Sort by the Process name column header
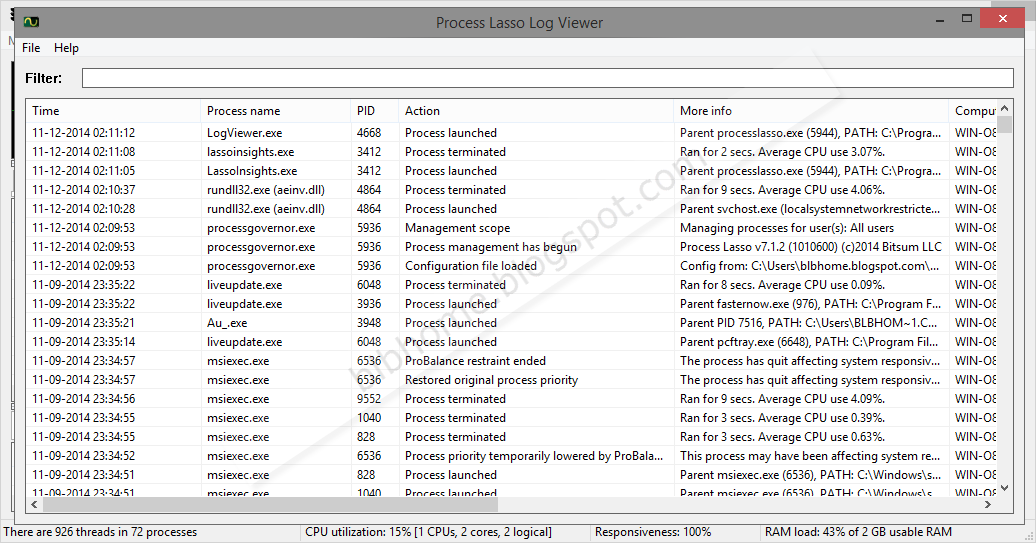1036x543 pixels. [x=275, y=111]
